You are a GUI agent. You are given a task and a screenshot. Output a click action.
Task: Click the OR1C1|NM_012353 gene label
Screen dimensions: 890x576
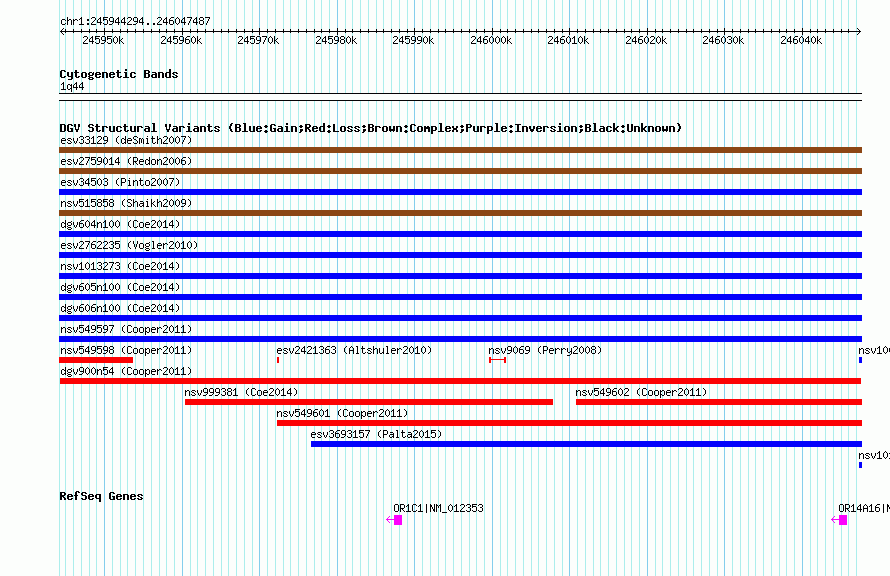click(438, 508)
